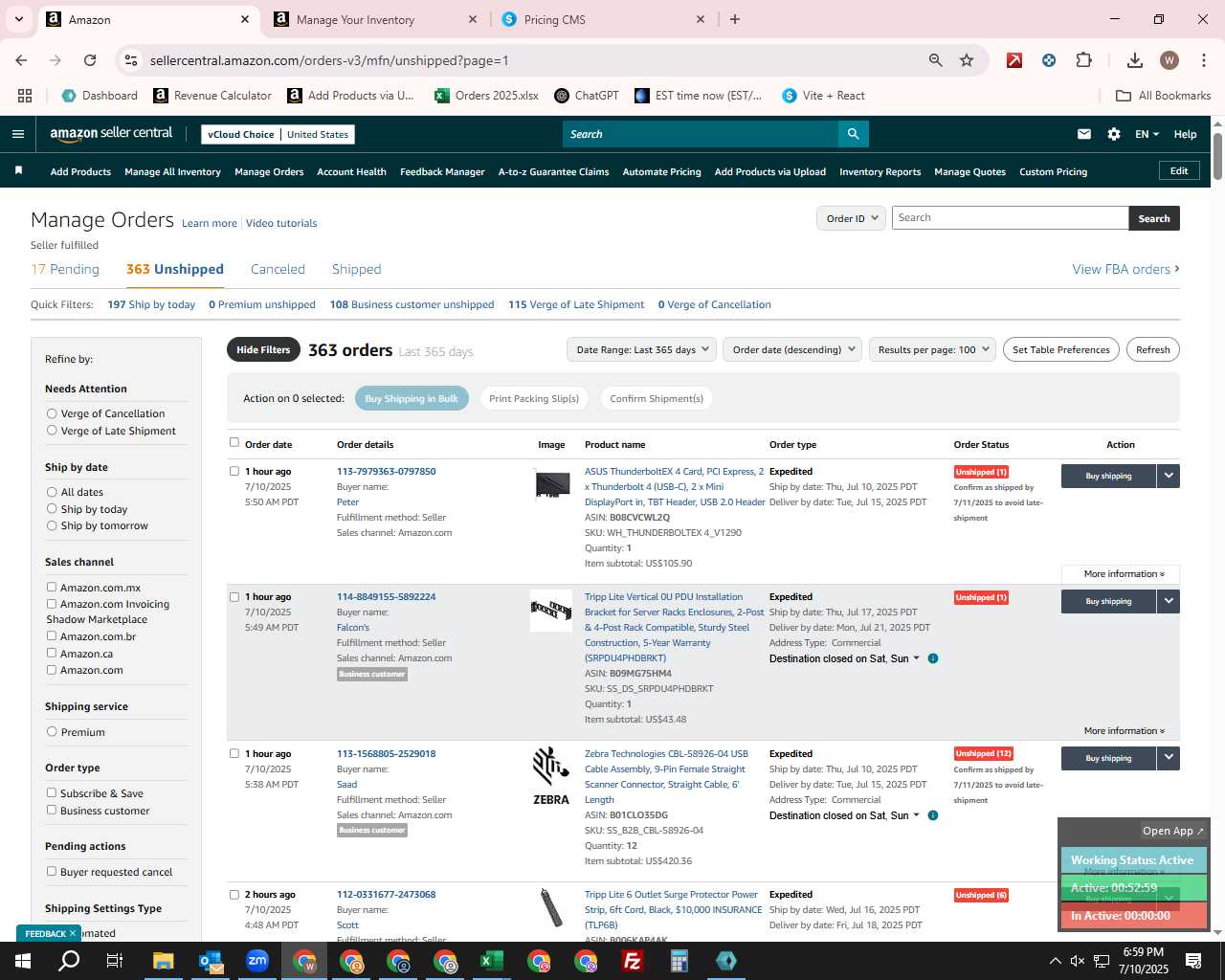Open the EN language dropdown
The image size is (1225, 980).
point(1147,134)
